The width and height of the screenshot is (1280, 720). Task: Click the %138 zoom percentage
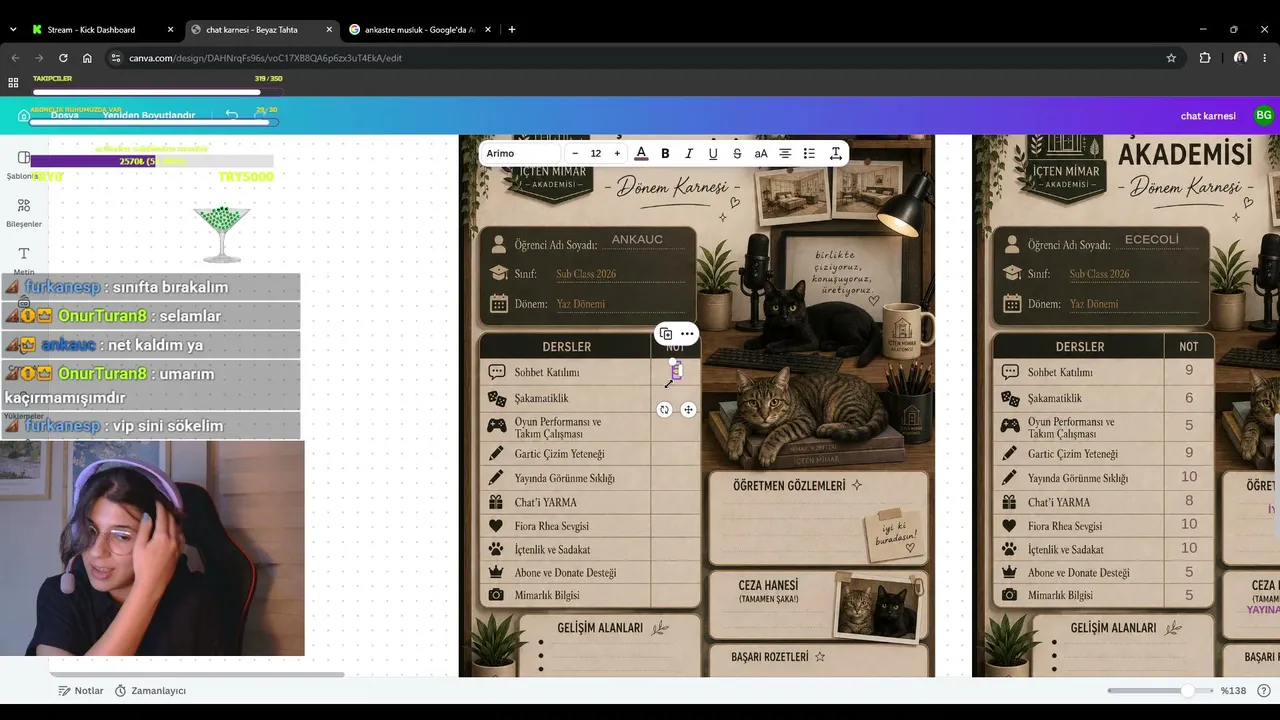coord(1233,690)
